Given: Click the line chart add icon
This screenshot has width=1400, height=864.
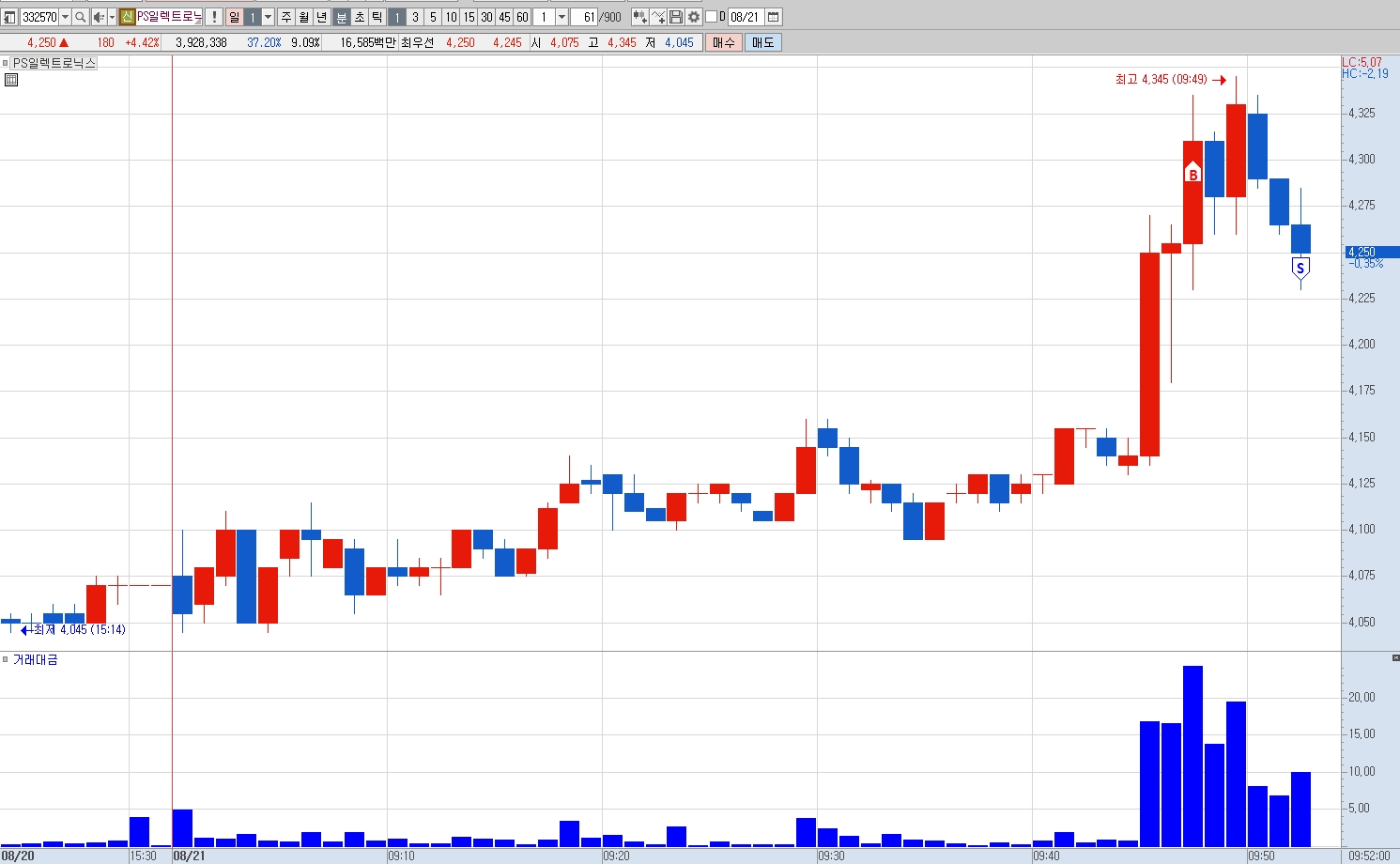Looking at the screenshot, I should (x=658, y=17).
